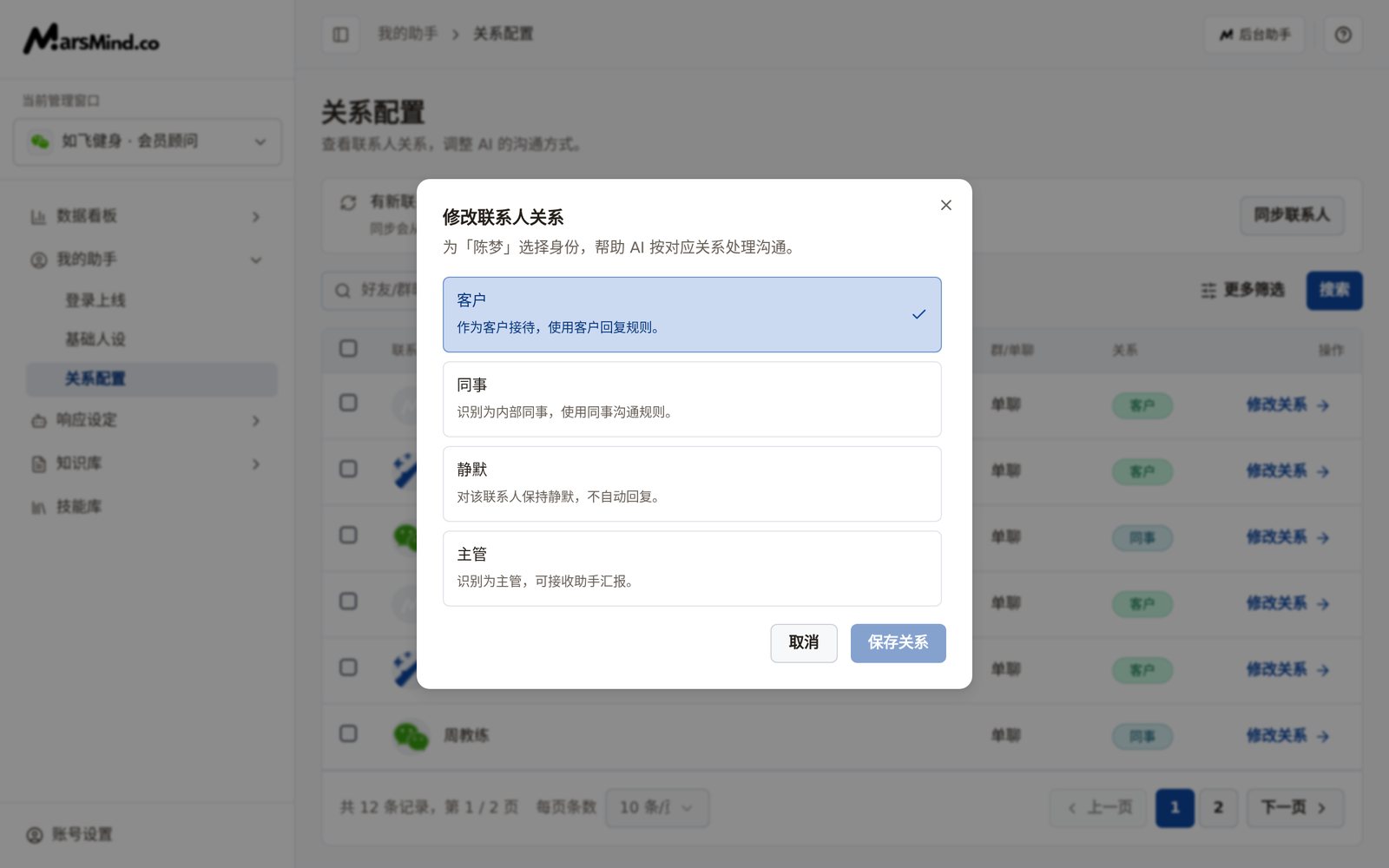Open the help question mark icon
The image size is (1389, 868).
(x=1343, y=35)
